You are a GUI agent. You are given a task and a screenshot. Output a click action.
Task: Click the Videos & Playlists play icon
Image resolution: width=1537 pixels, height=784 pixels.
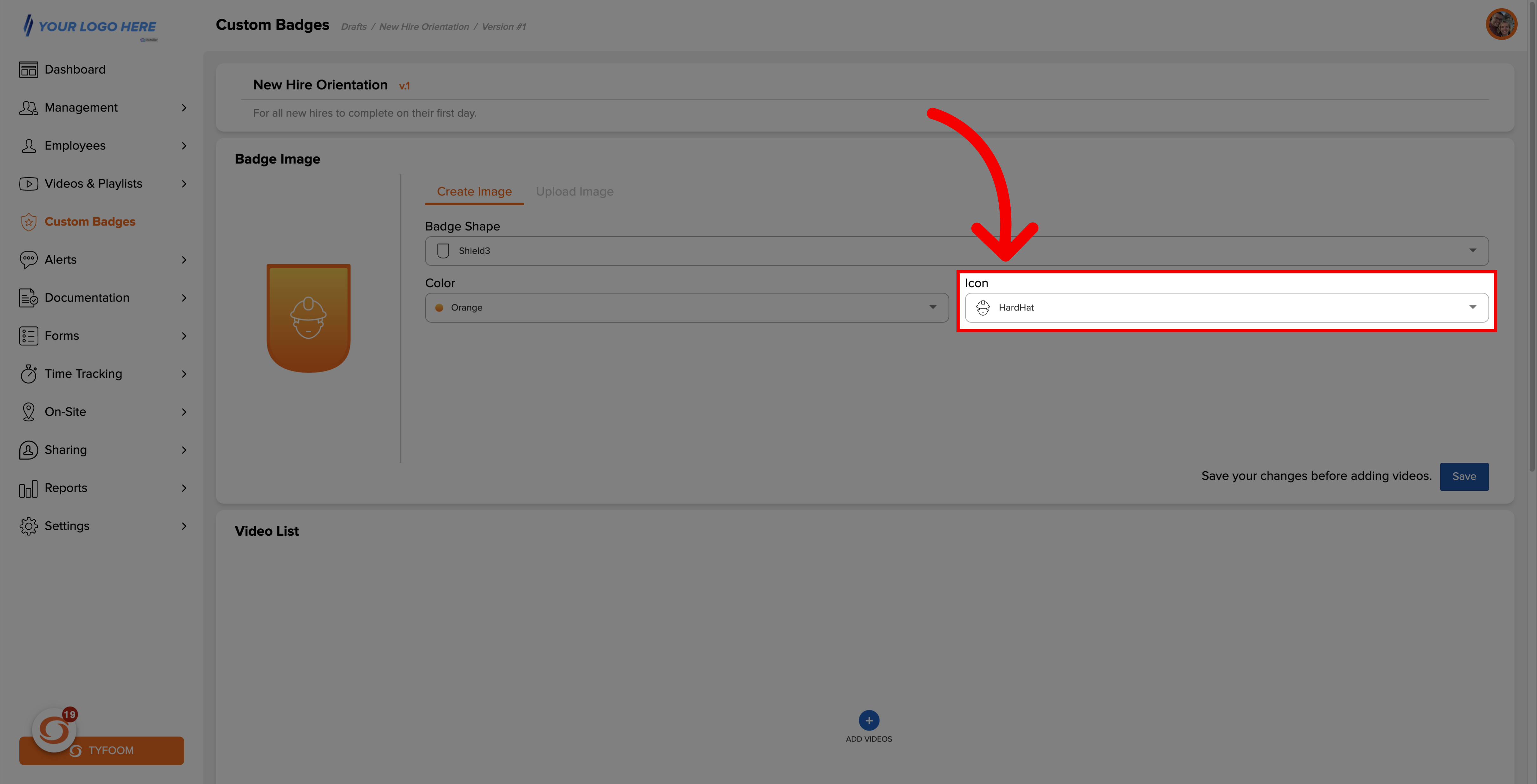coord(28,184)
